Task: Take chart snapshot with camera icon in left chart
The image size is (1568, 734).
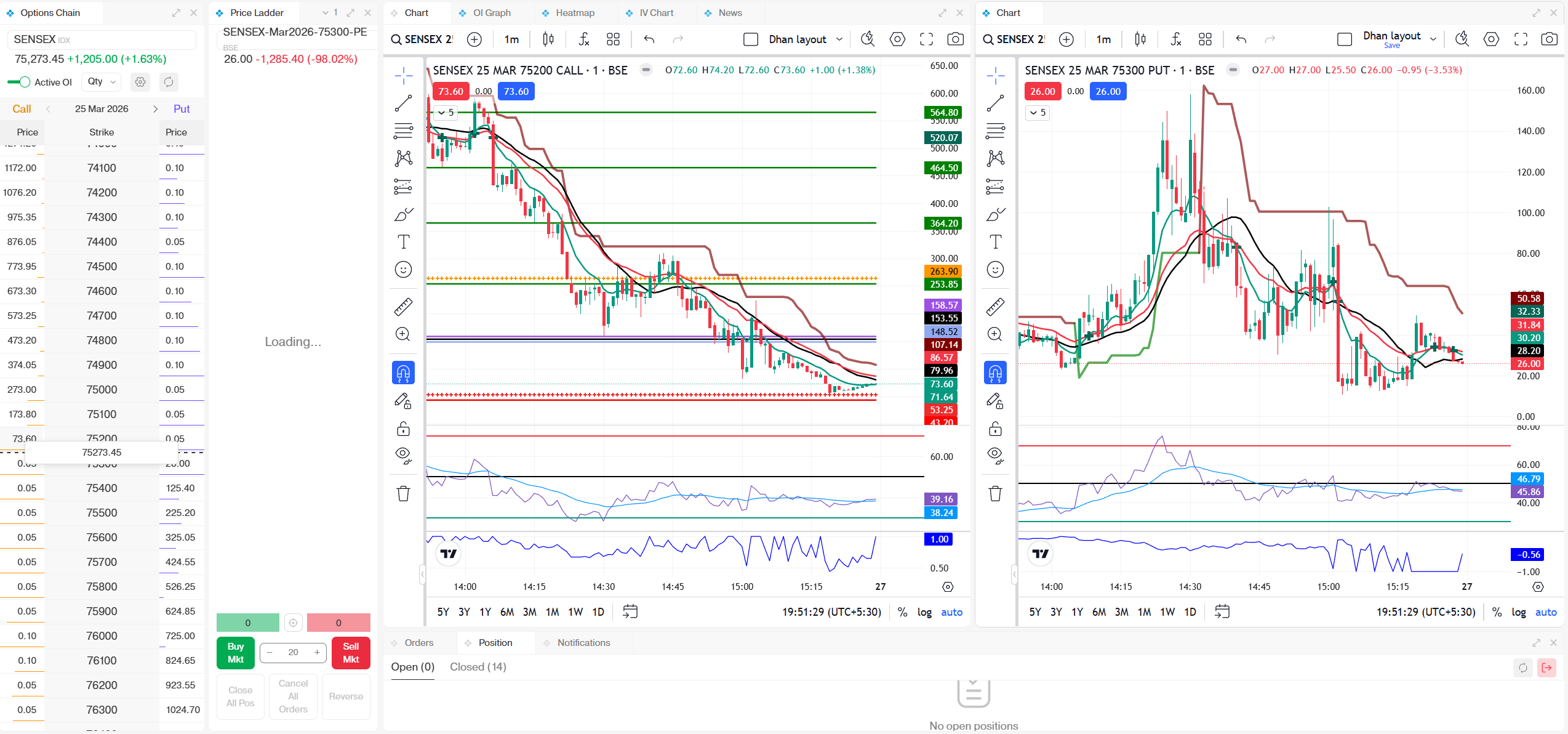Action: click(955, 39)
